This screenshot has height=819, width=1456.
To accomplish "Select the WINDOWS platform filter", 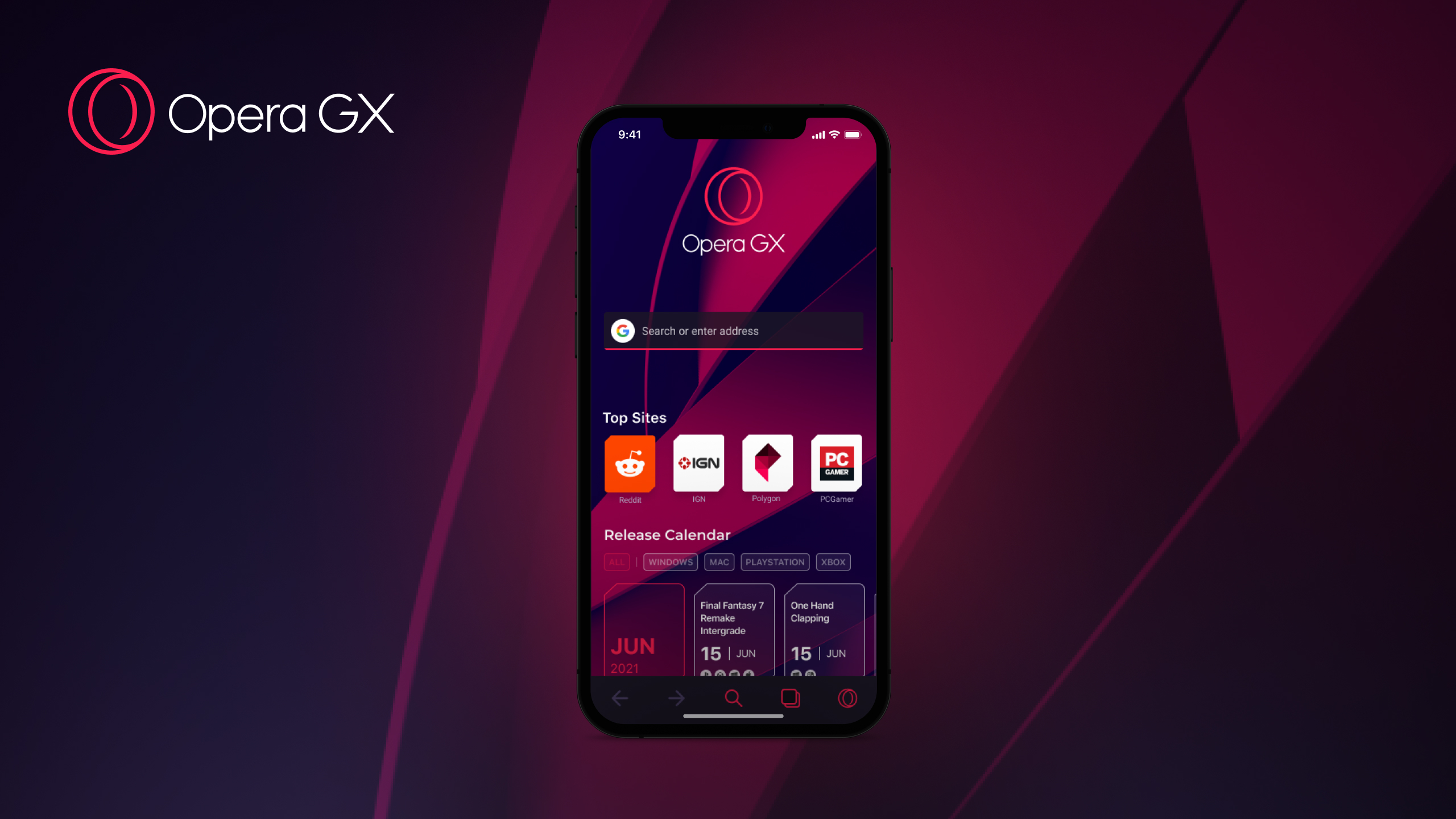I will [670, 561].
